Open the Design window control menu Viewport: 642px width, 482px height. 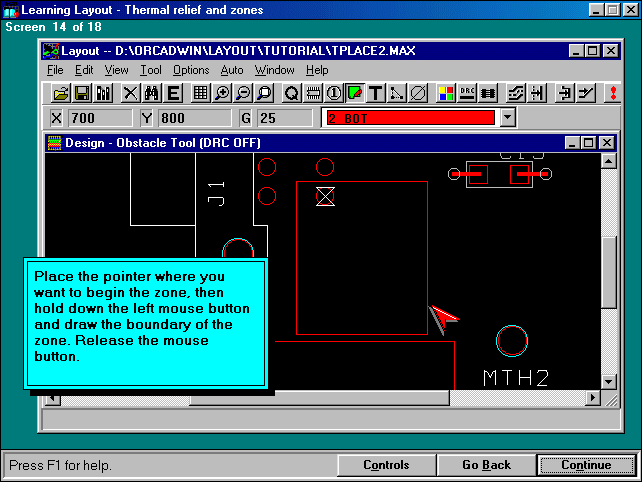55,143
